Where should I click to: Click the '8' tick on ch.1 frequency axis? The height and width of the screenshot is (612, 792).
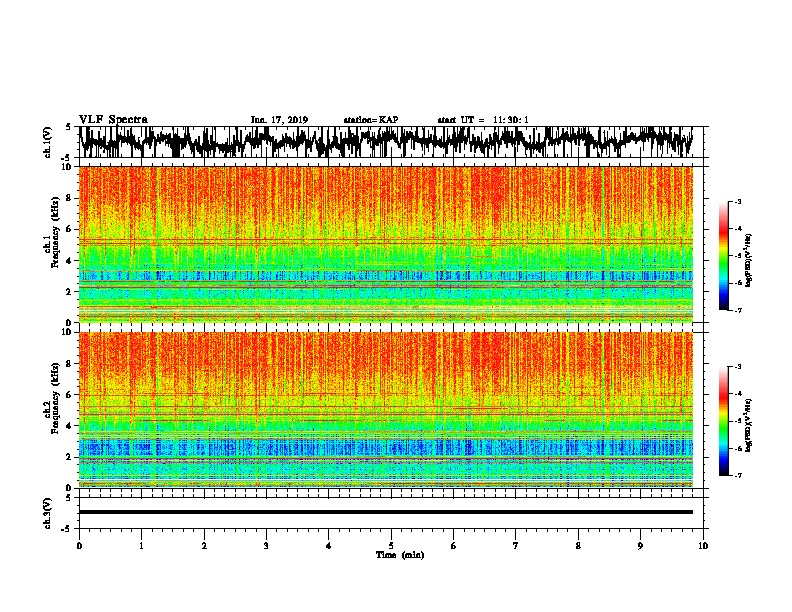69,198
